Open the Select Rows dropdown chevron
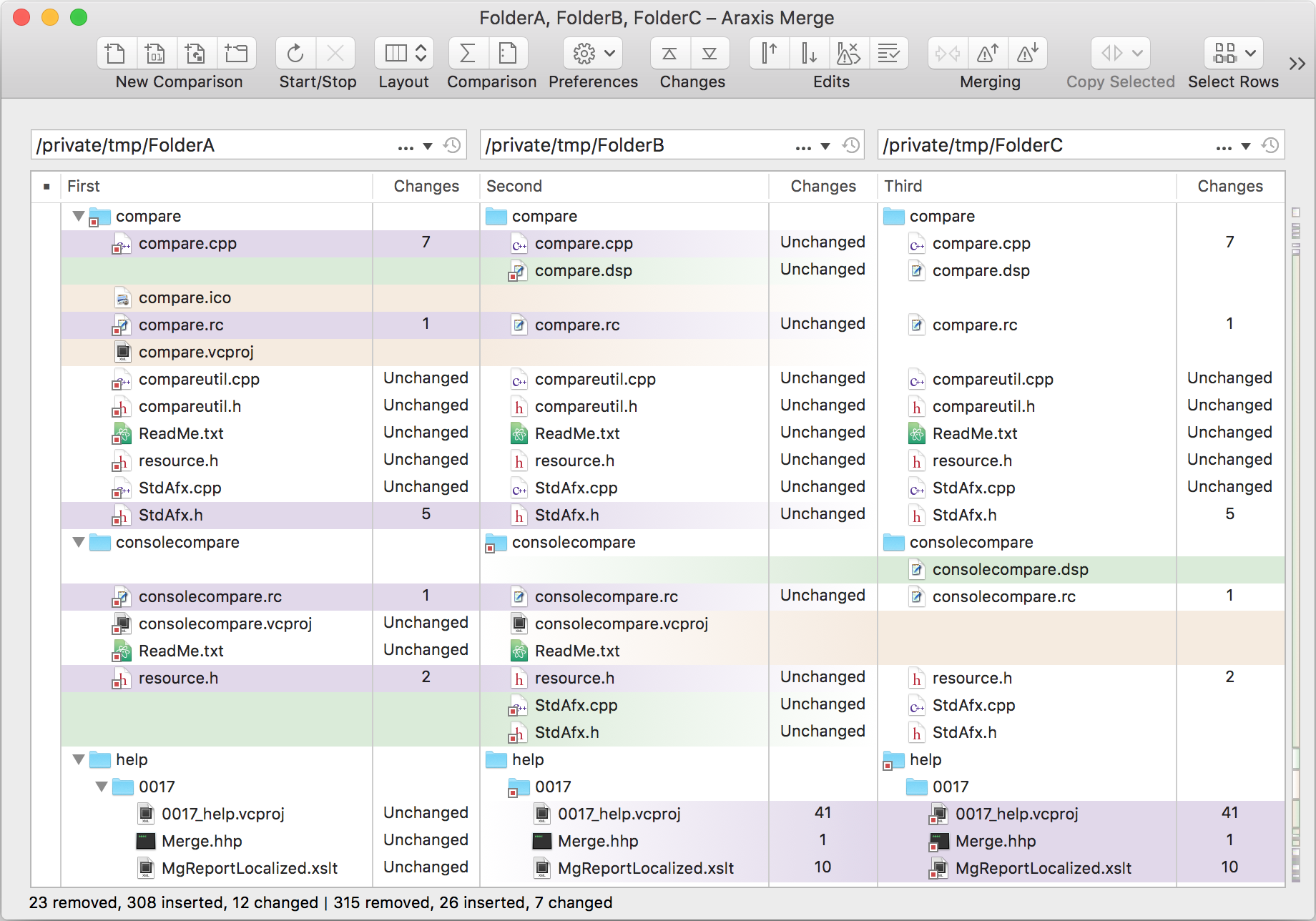 [1250, 53]
